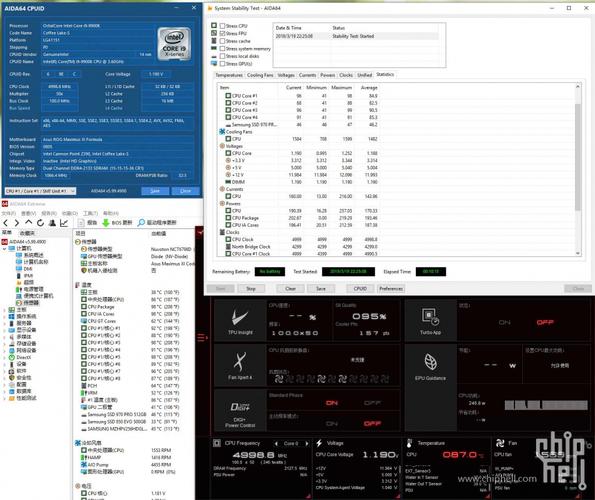Click the Voltage lightning bolt icon
The height and width of the screenshot is (500, 595).
click(x=319, y=443)
